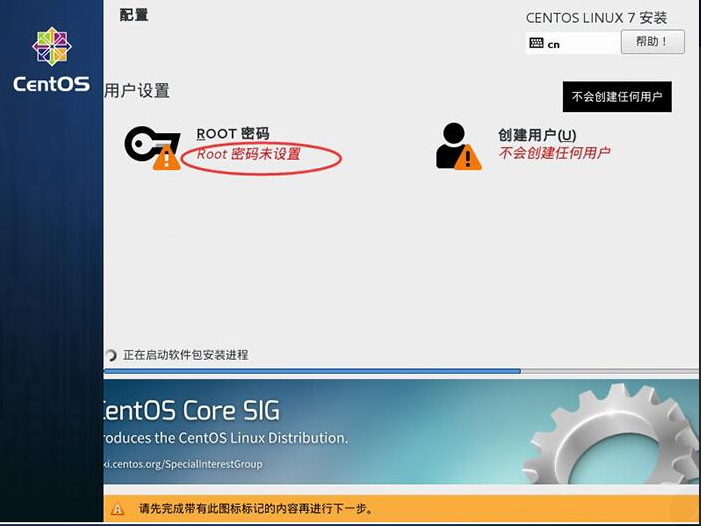
Task: Open the create user person icon
Action: pos(458,147)
